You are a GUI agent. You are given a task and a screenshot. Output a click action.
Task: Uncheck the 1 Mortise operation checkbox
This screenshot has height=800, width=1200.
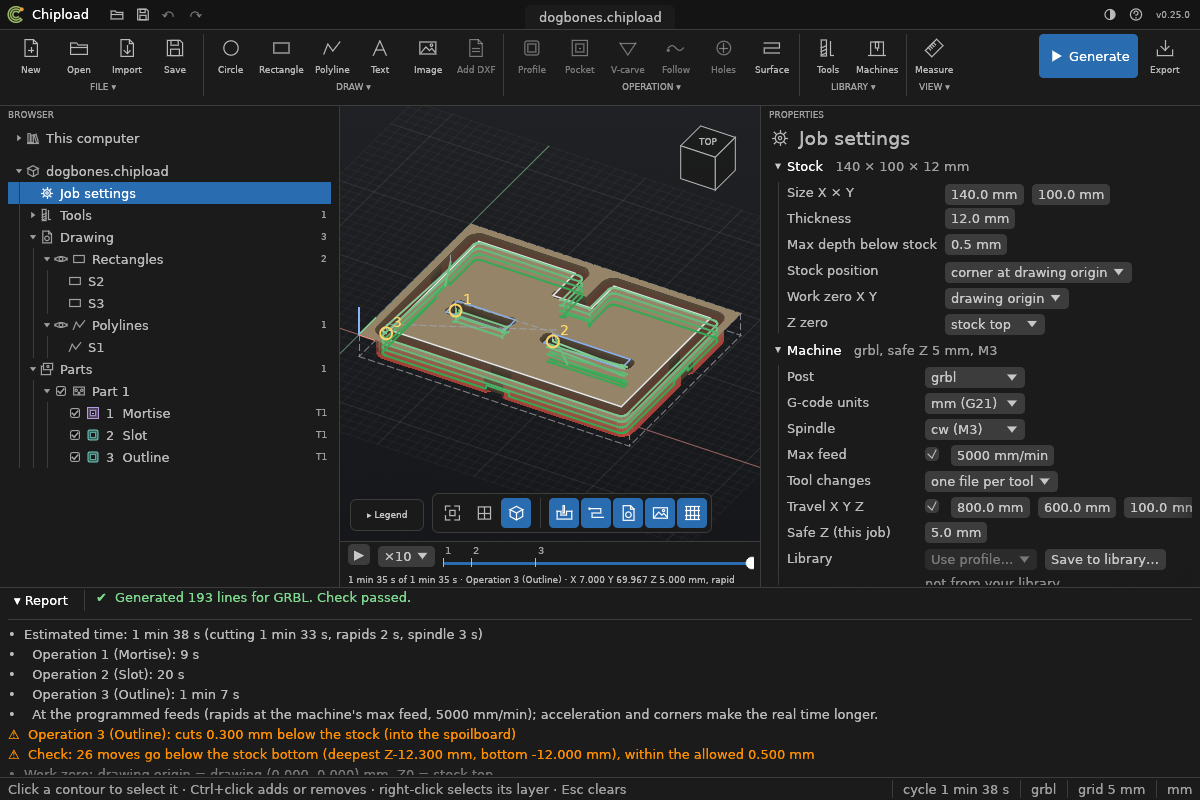pyautogui.click(x=75, y=413)
